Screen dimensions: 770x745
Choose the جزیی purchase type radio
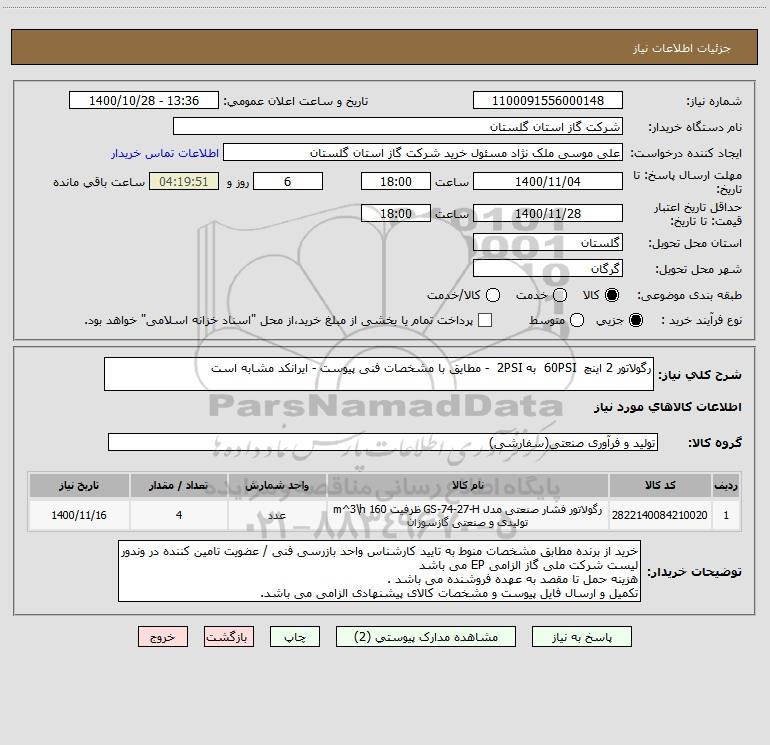(635, 320)
